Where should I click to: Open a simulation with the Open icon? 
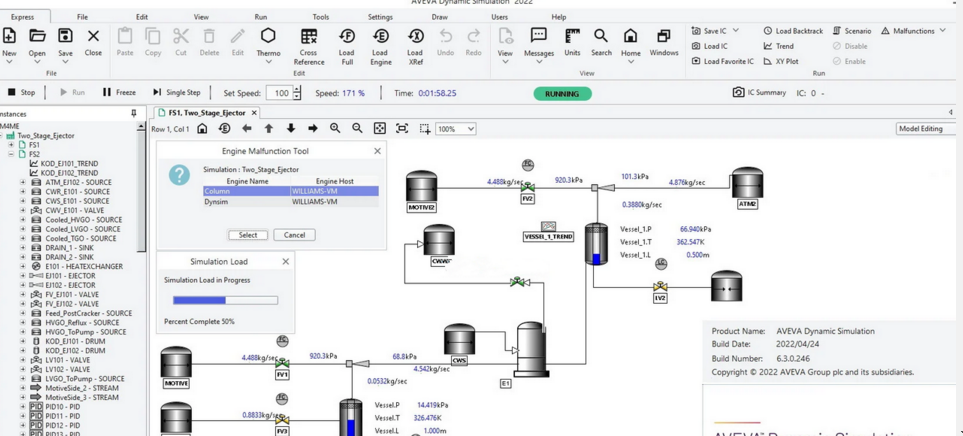coord(37,36)
